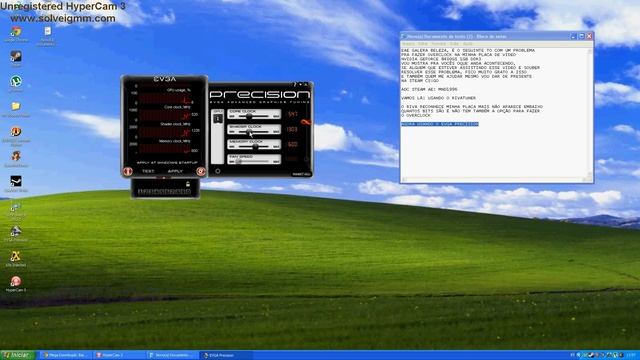Click the Memory Clock value readout
This screenshot has height=360, width=640.
(293, 144)
